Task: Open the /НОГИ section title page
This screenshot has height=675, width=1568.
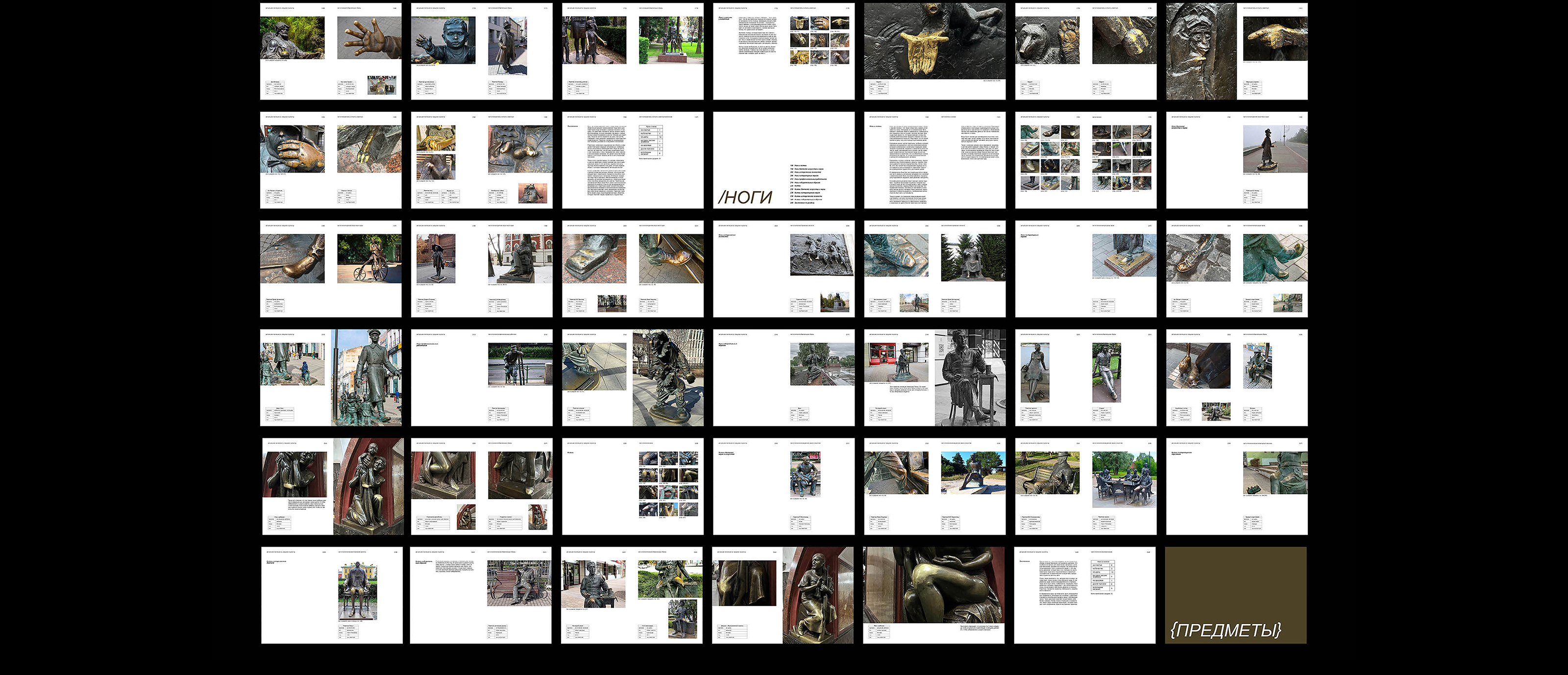Action: point(784,160)
